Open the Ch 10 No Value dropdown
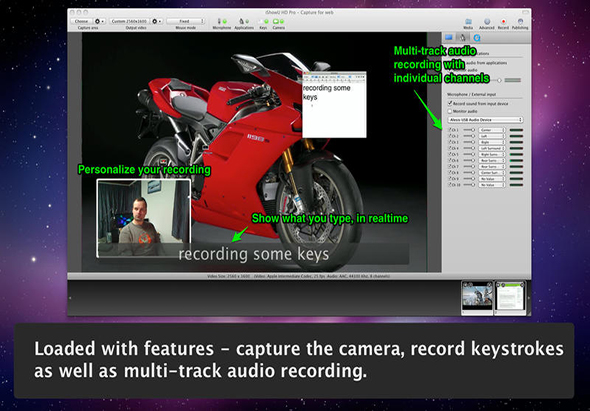590x411 pixels. click(x=492, y=185)
